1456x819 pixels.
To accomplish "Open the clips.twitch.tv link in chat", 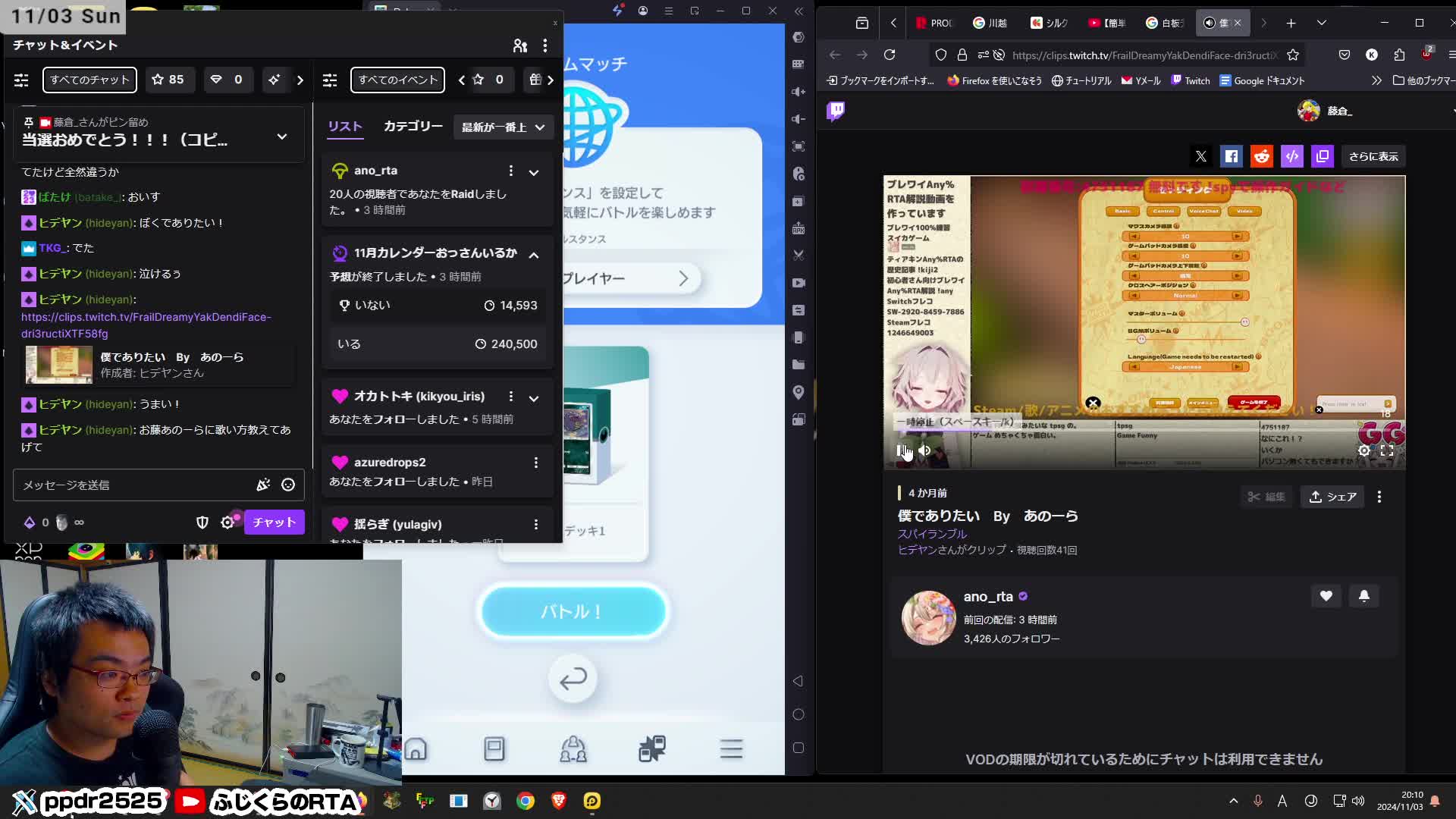I will (x=146, y=325).
